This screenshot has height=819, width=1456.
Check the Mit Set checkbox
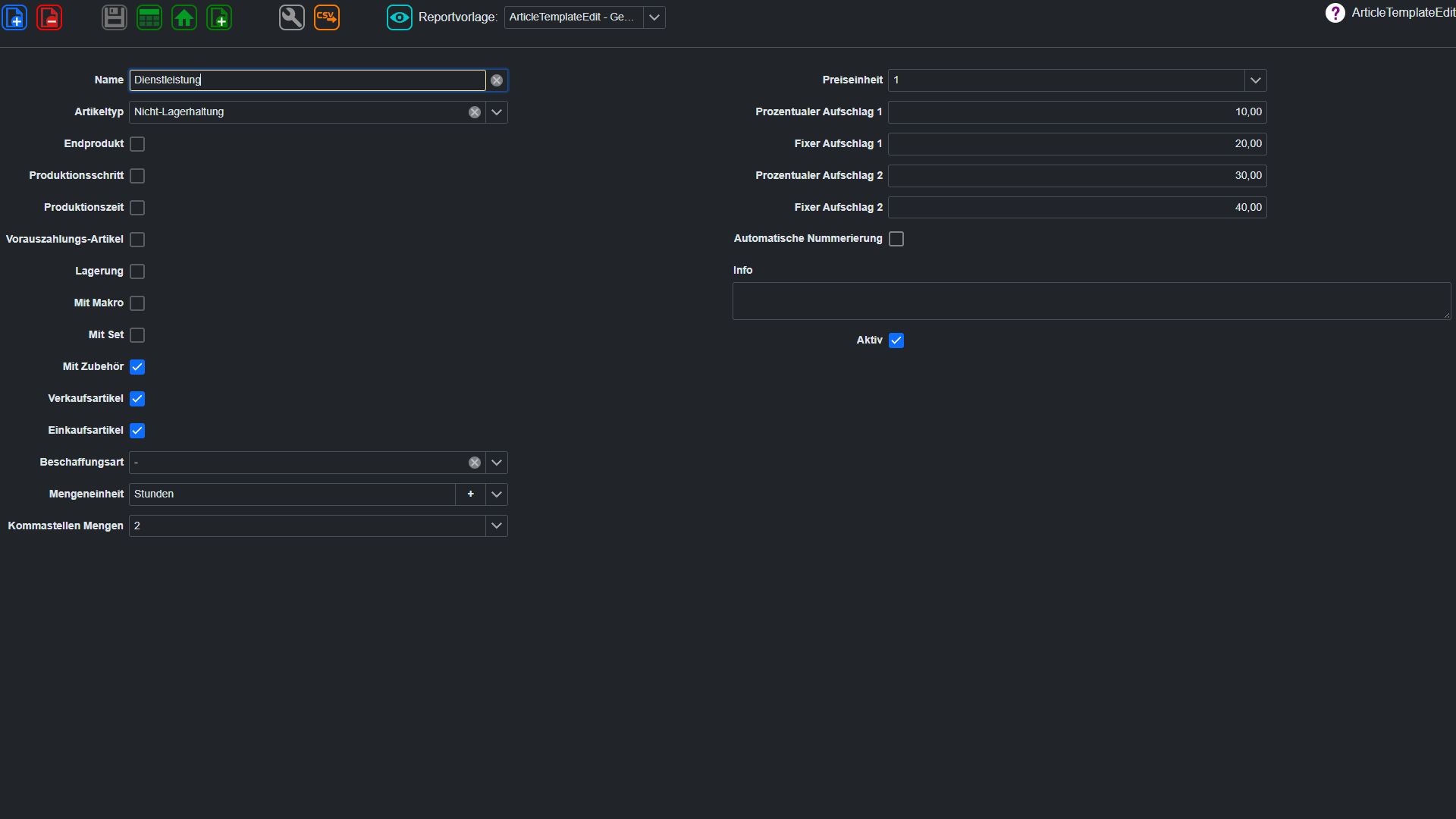137,335
